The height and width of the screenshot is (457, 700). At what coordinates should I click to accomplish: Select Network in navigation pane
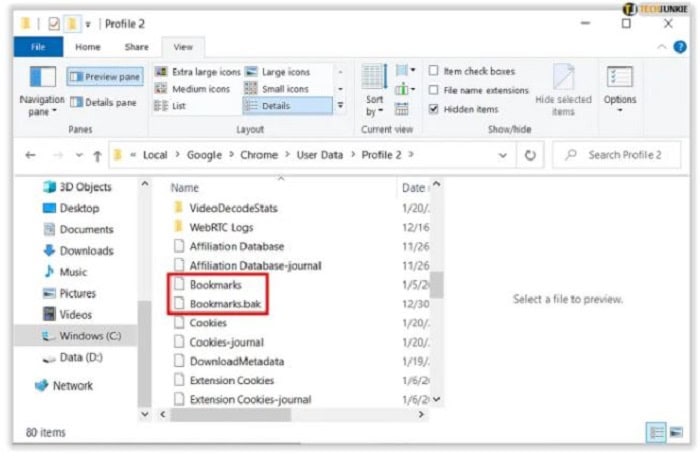[64, 386]
